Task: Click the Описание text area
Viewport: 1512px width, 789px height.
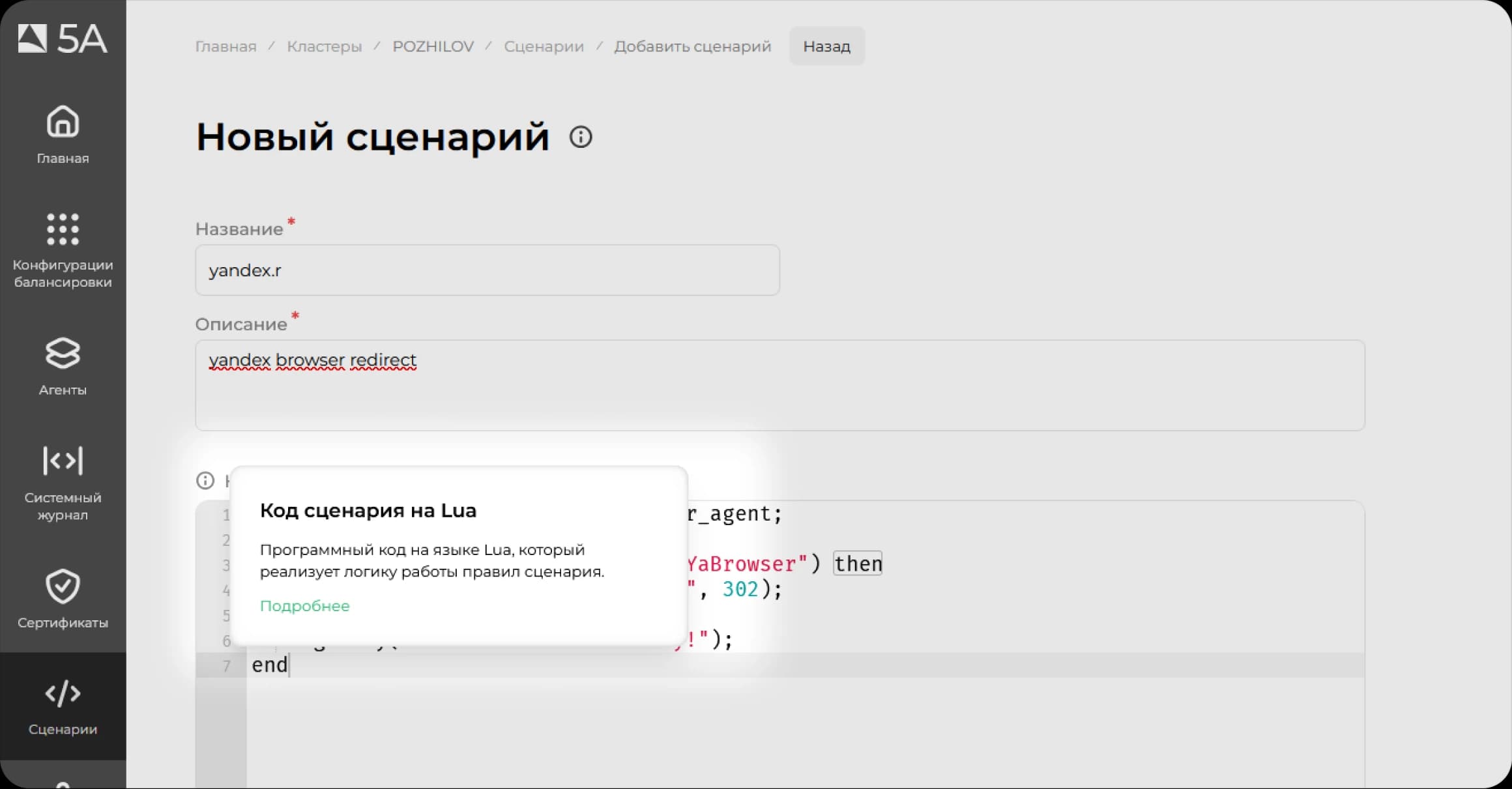Action: [x=779, y=385]
